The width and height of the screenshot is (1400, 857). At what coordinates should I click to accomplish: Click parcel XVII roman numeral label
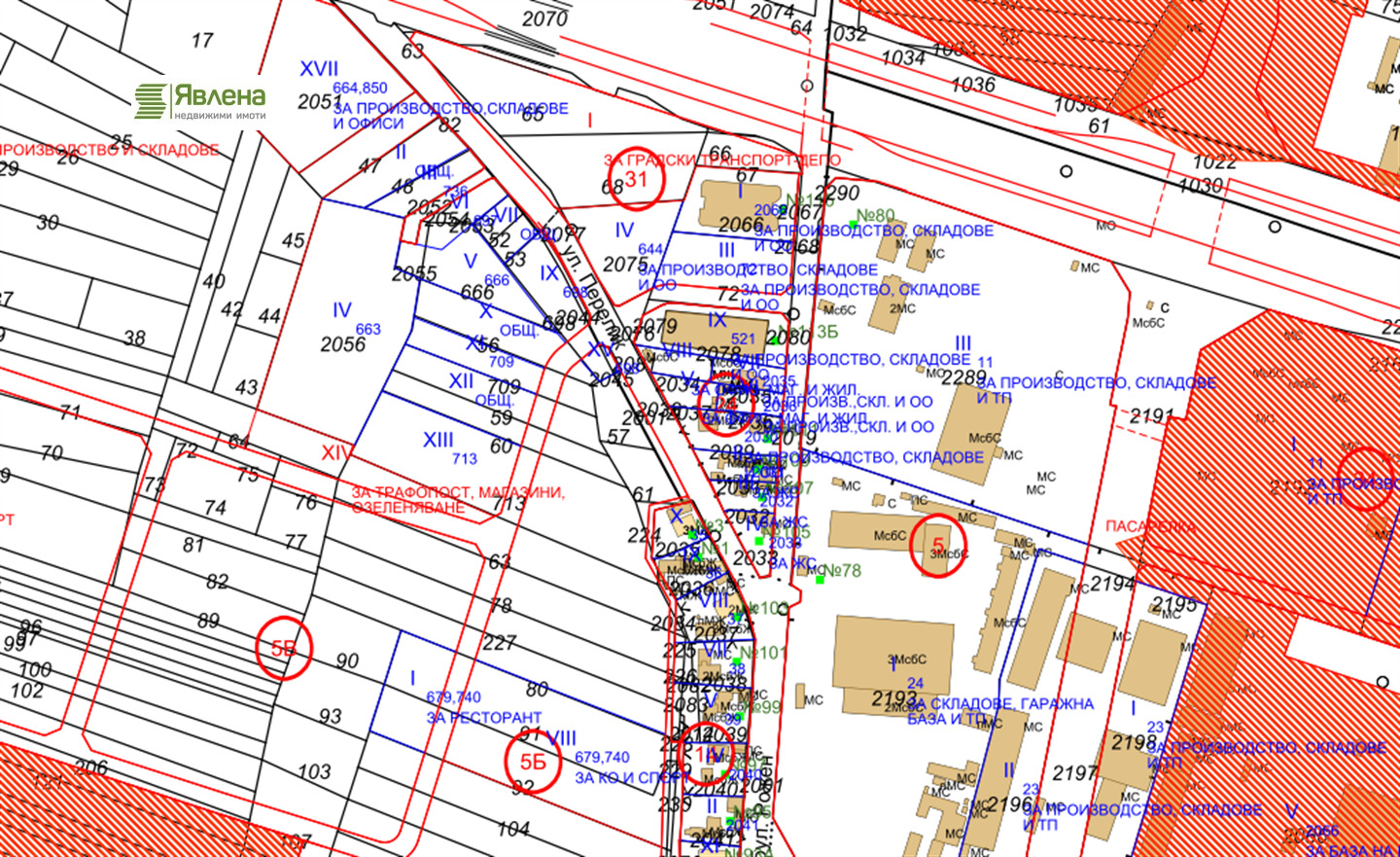point(319,69)
